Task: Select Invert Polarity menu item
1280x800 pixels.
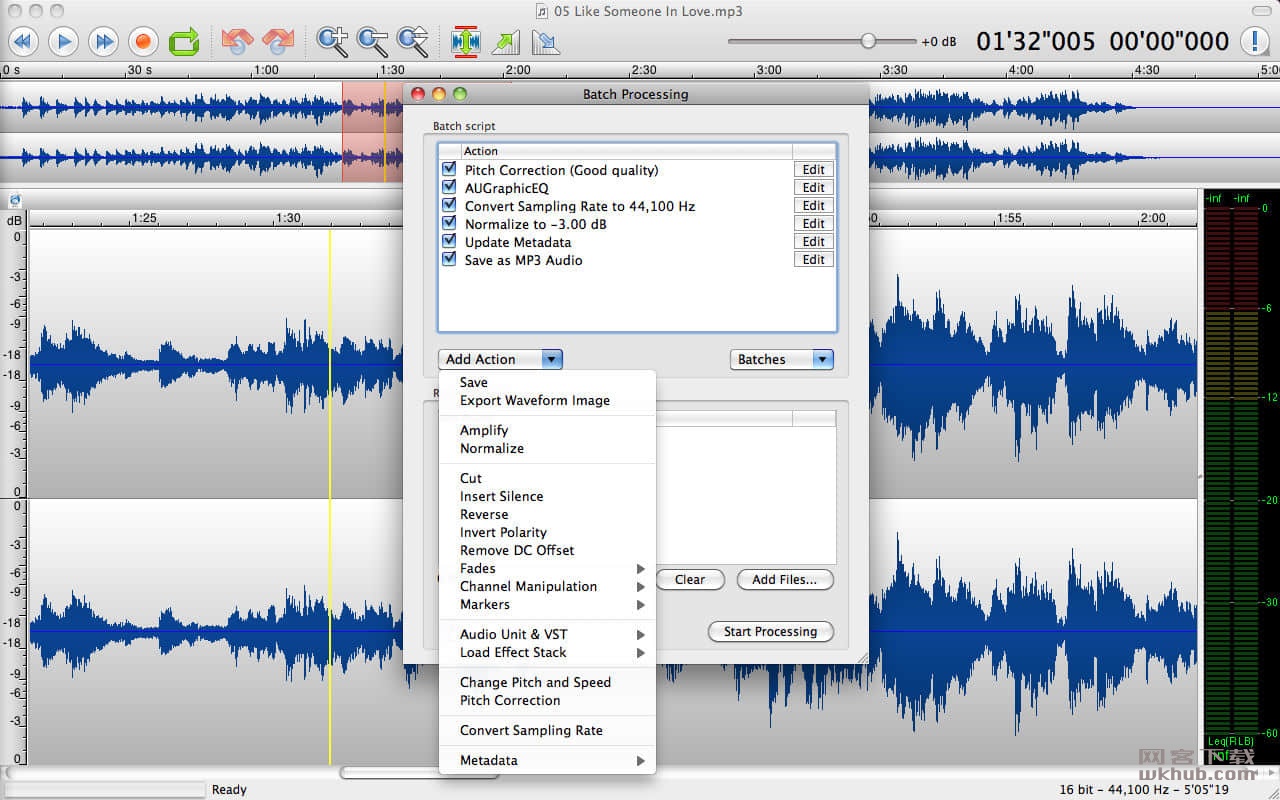Action: pyautogui.click(x=547, y=532)
